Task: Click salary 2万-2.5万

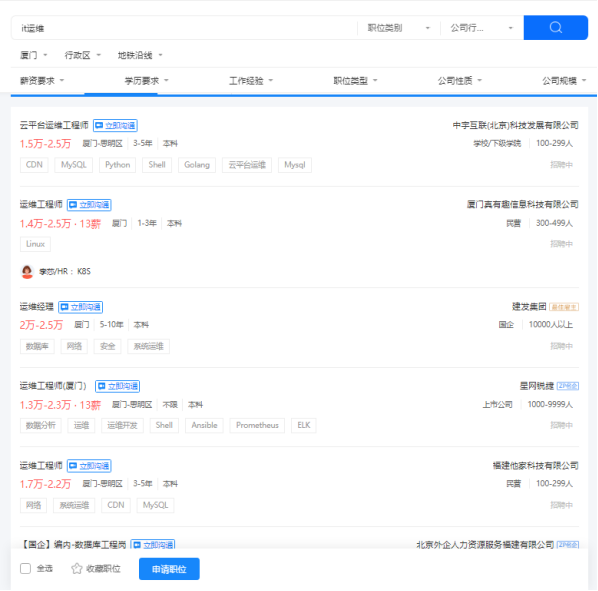Action: (41, 325)
